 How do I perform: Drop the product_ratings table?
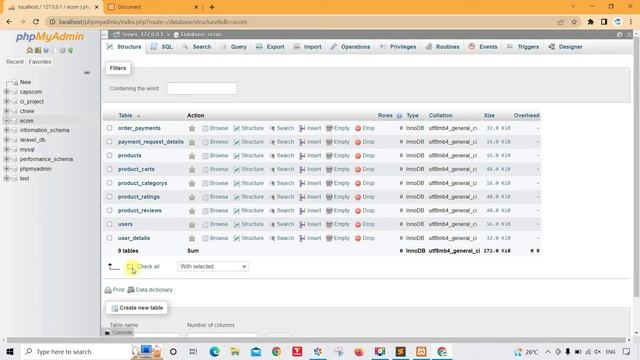pyautogui.click(x=365, y=197)
